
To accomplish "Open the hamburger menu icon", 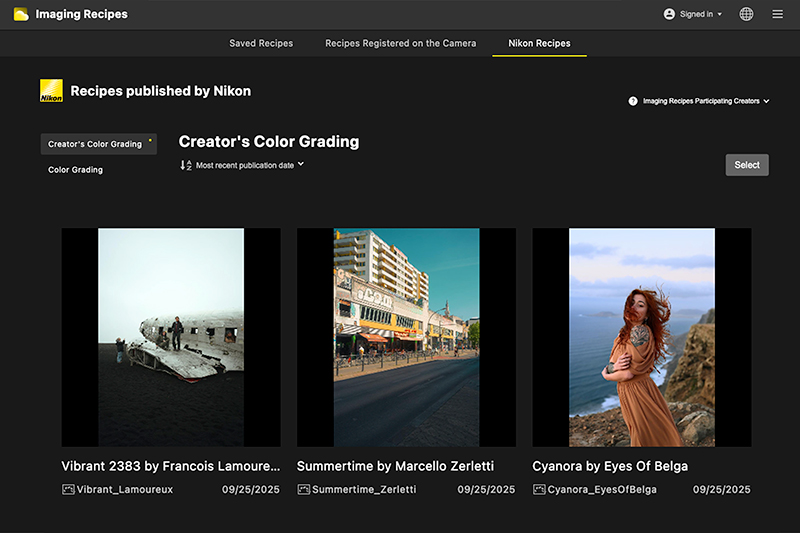I will 777,15.
